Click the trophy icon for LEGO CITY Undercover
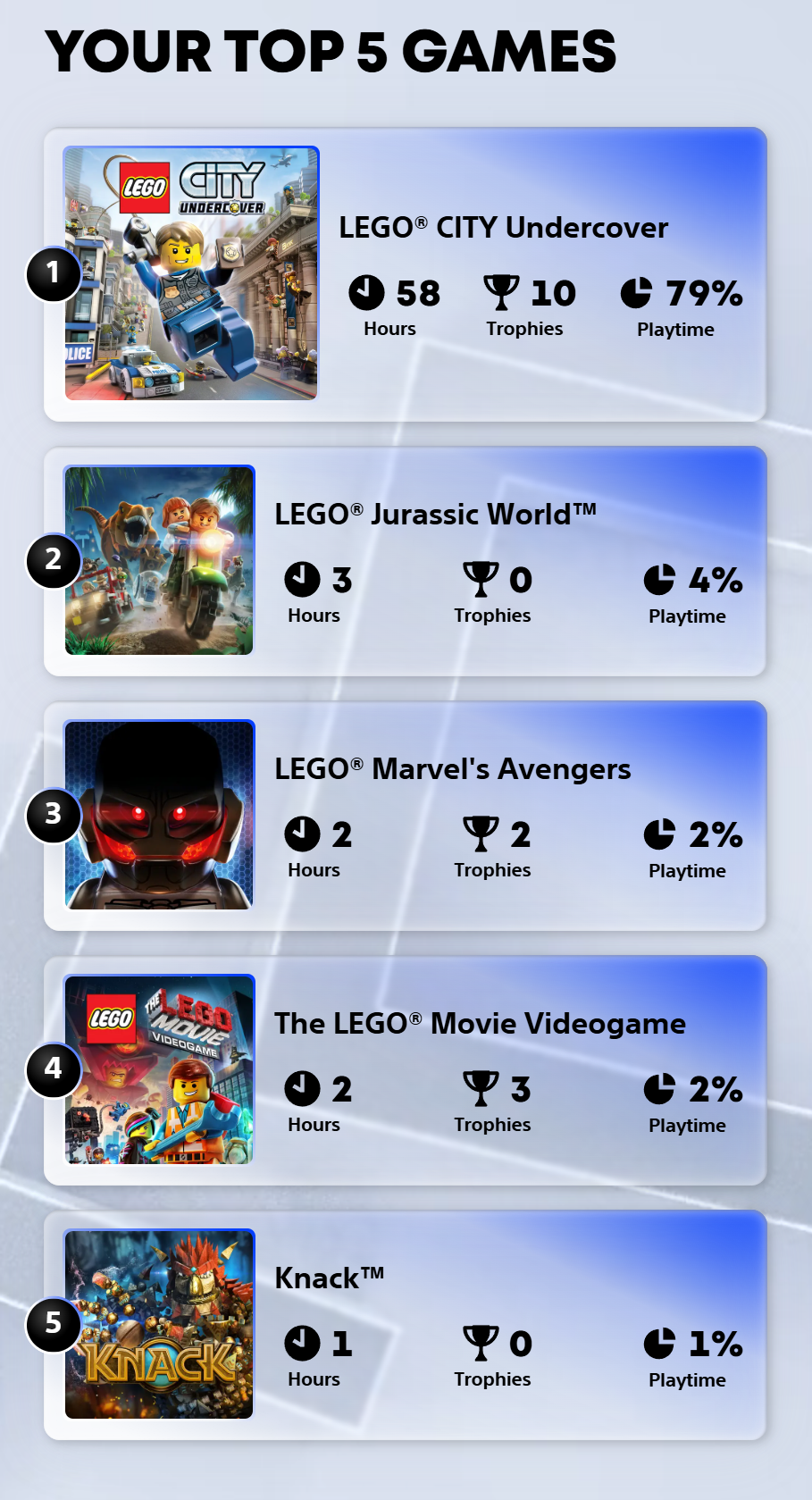The image size is (812, 1500). 501,292
